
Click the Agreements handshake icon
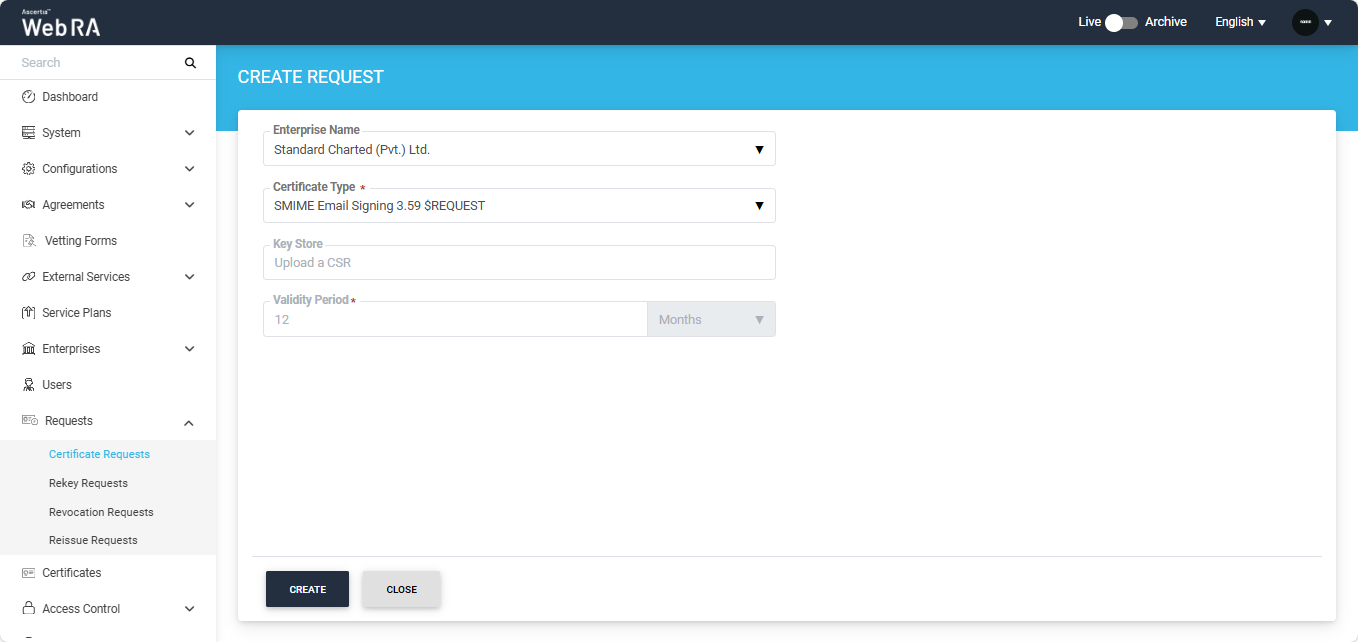pos(29,205)
